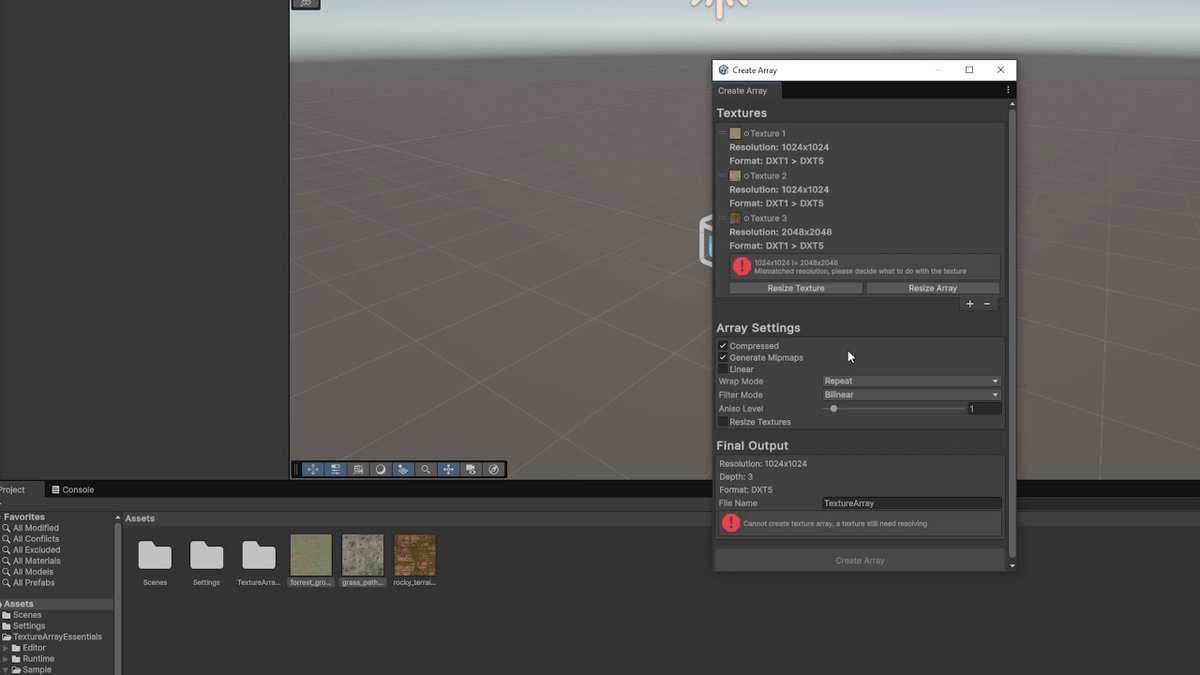Viewport: 1200px width, 675px height.
Task: Collapse the Sample folder in project tree
Action: pyautogui.click(x=6, y=670)
